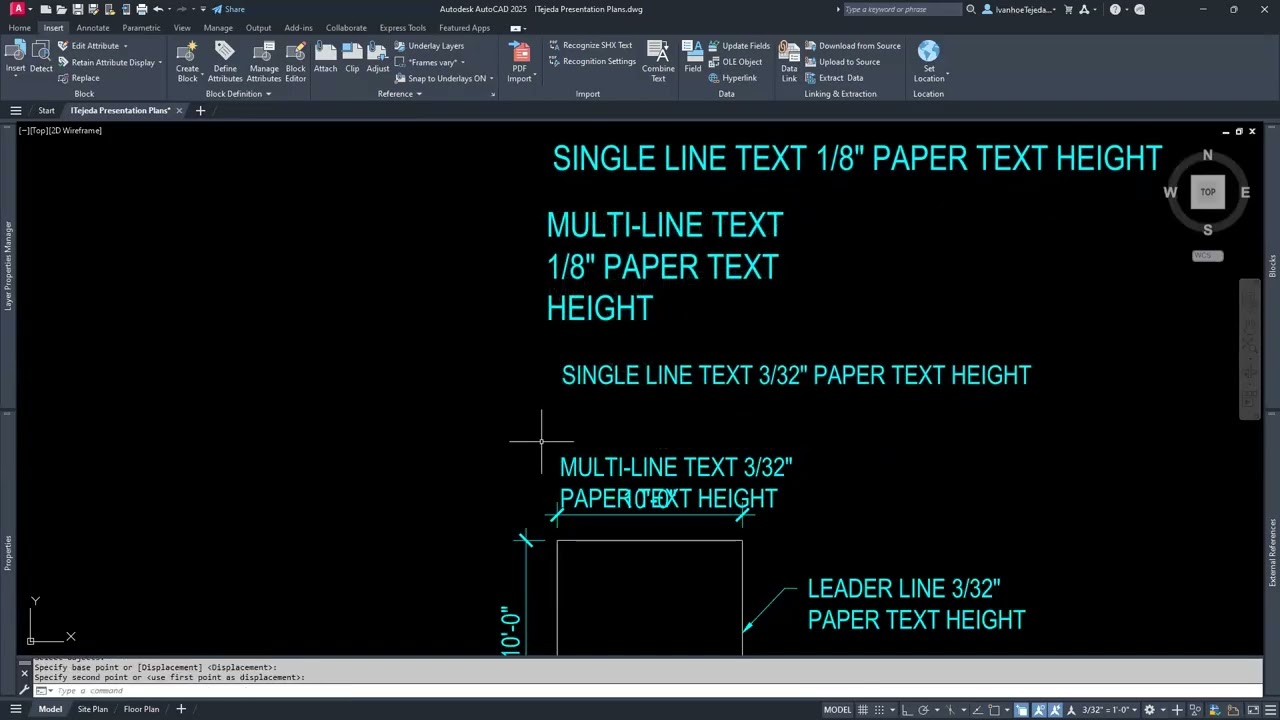Image resolution: width=1280 pixels, height=720 pixels.
Task: Launch the Block Editor
Action: [x=296, y=61]
